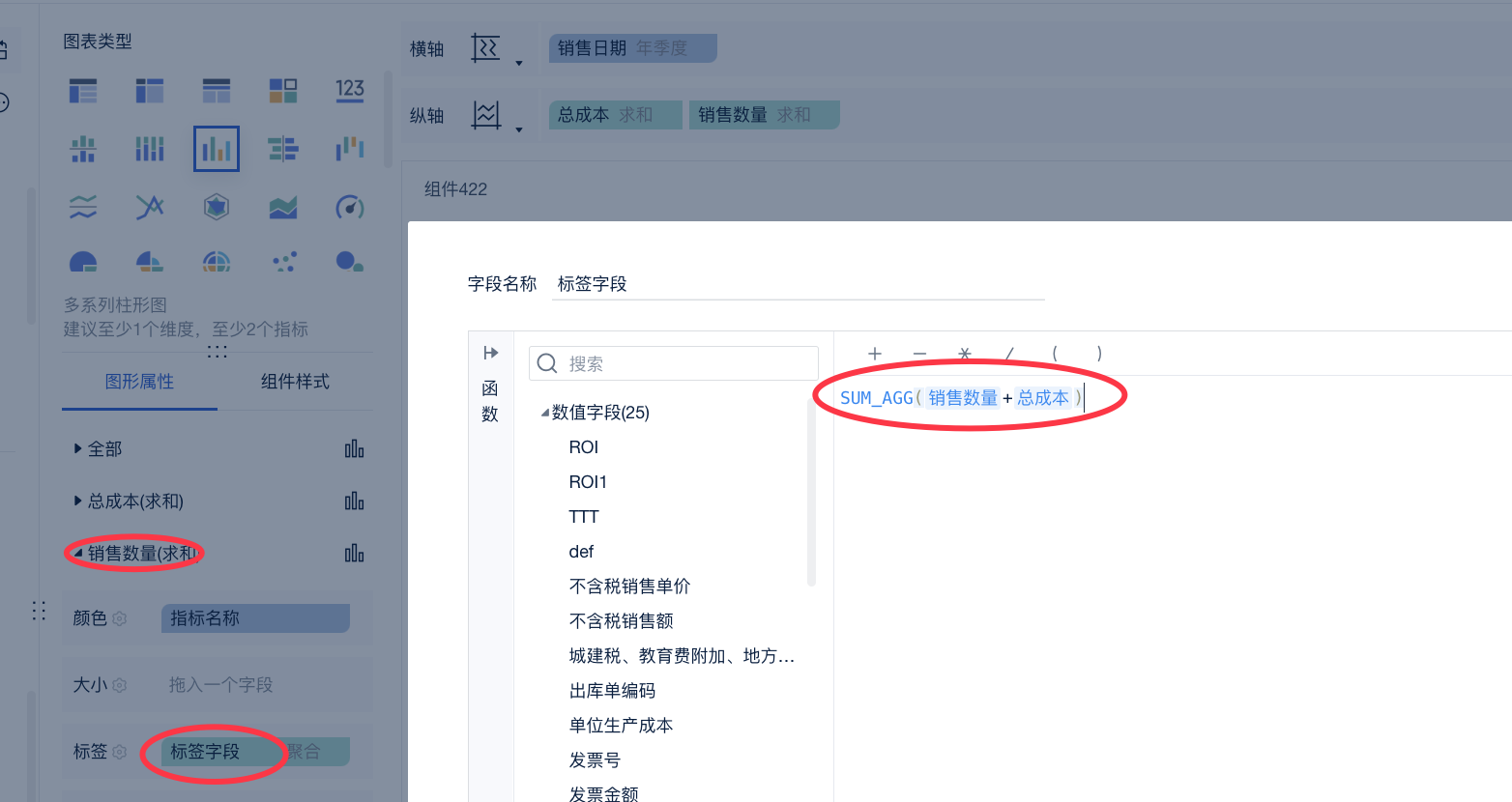Screen dimensions: 1512x802
Task: Select the partition line chart type
Action: pos(83,207)
